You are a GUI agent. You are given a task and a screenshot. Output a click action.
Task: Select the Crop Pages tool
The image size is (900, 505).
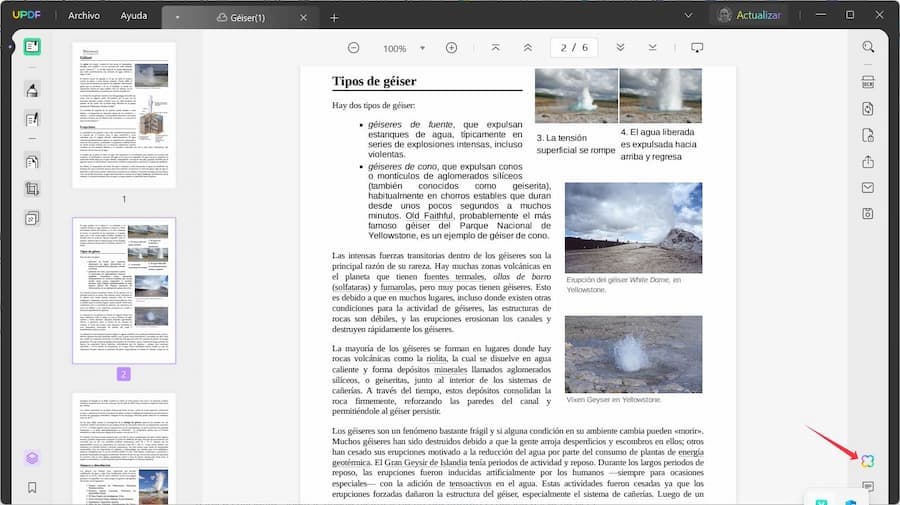[x=32, y=189]
